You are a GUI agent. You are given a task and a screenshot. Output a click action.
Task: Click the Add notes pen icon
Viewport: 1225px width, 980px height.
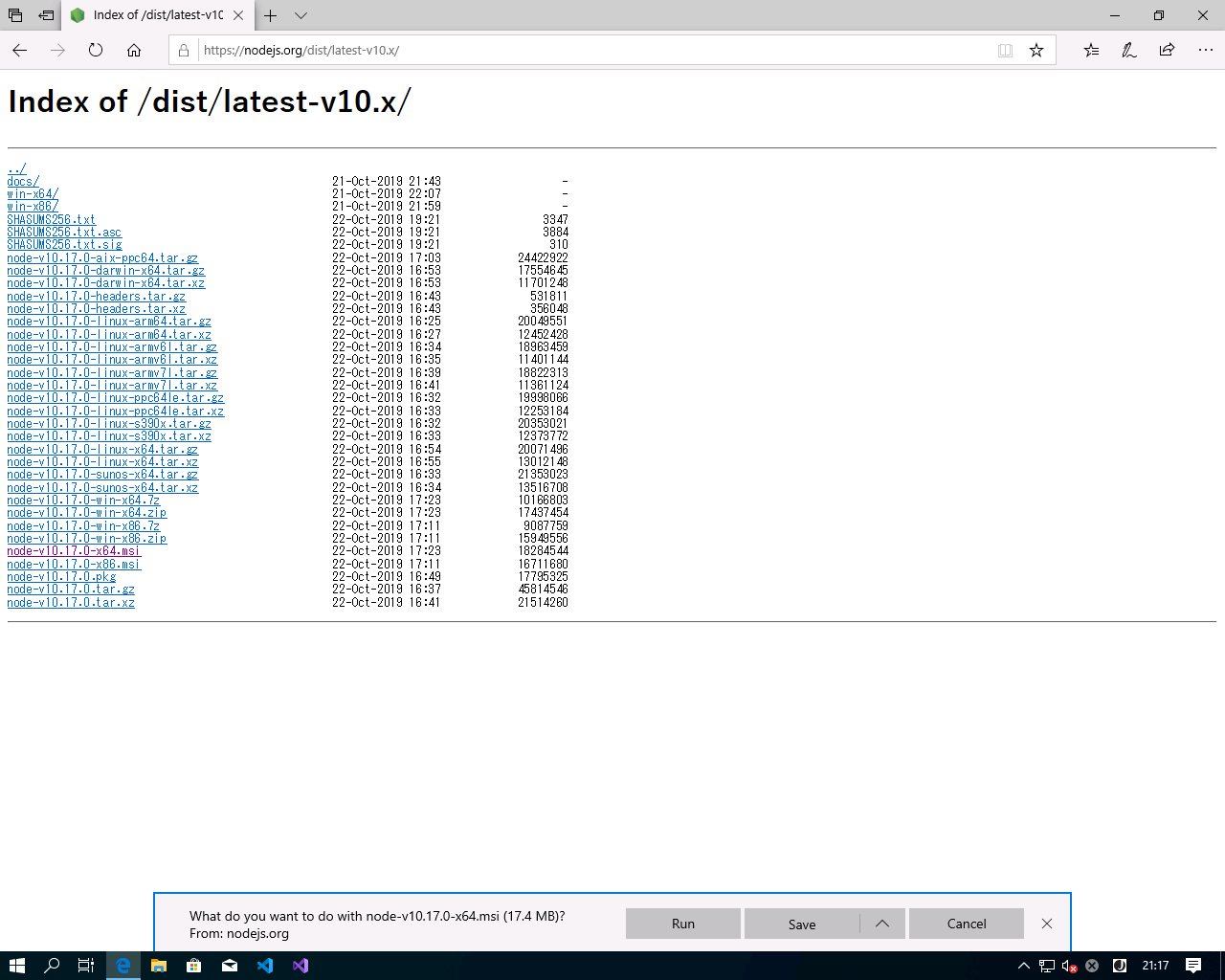(x=1129, y=50)
